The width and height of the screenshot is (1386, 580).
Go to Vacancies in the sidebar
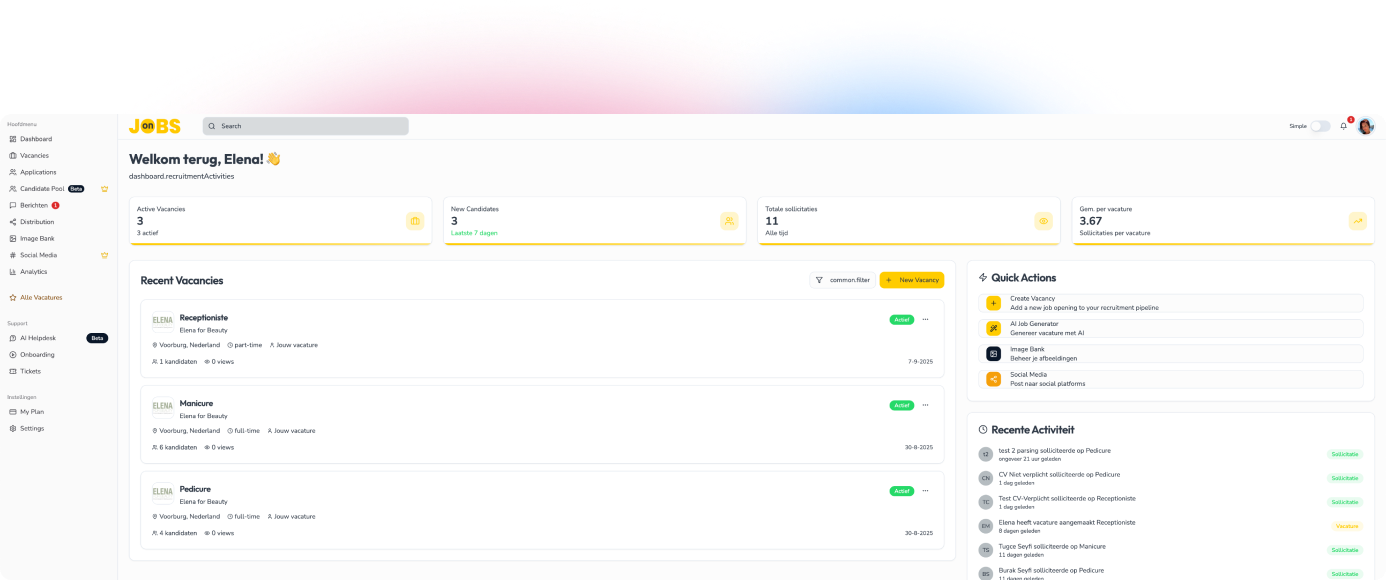(34, 156)
